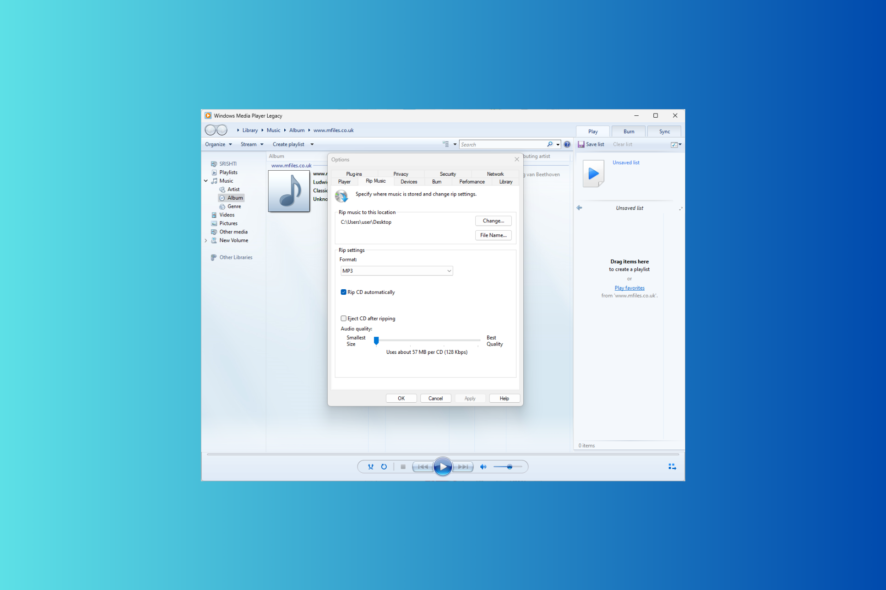Collapse the Music tree node
Viewport: 886px width, 590px height.
(206, 181)
